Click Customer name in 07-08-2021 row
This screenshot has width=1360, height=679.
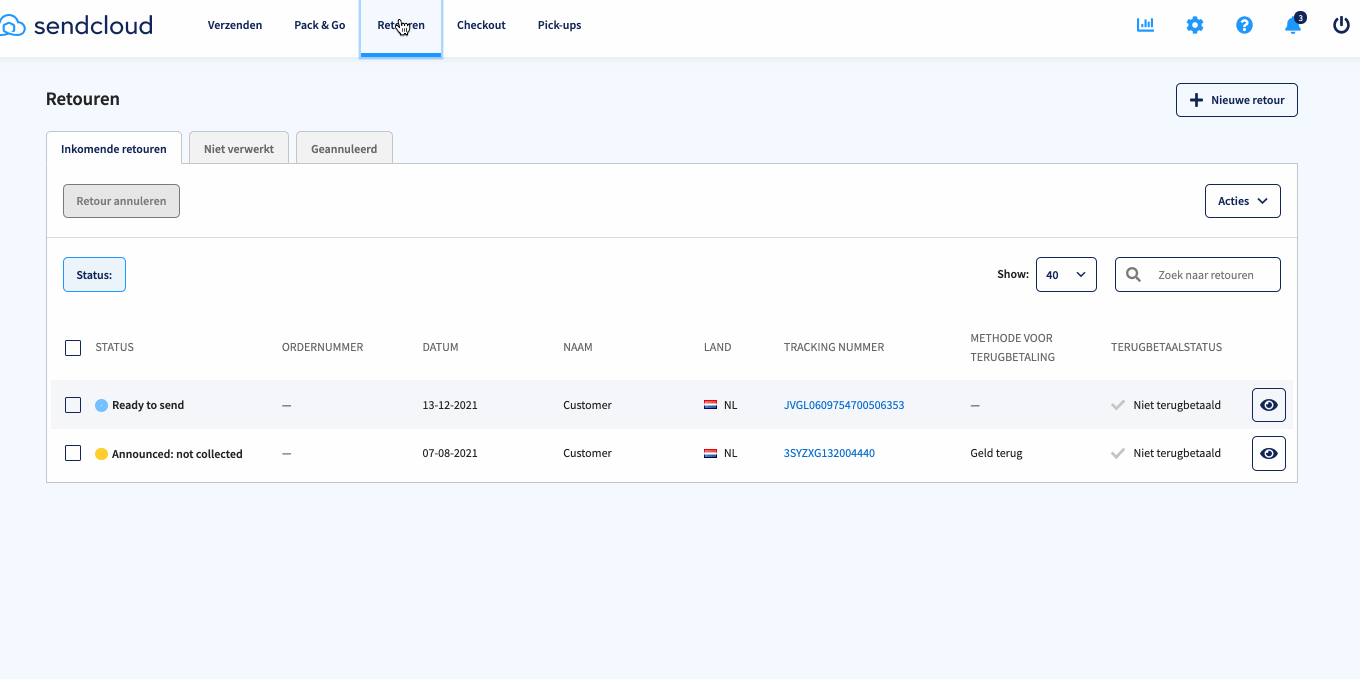(587, 453)
